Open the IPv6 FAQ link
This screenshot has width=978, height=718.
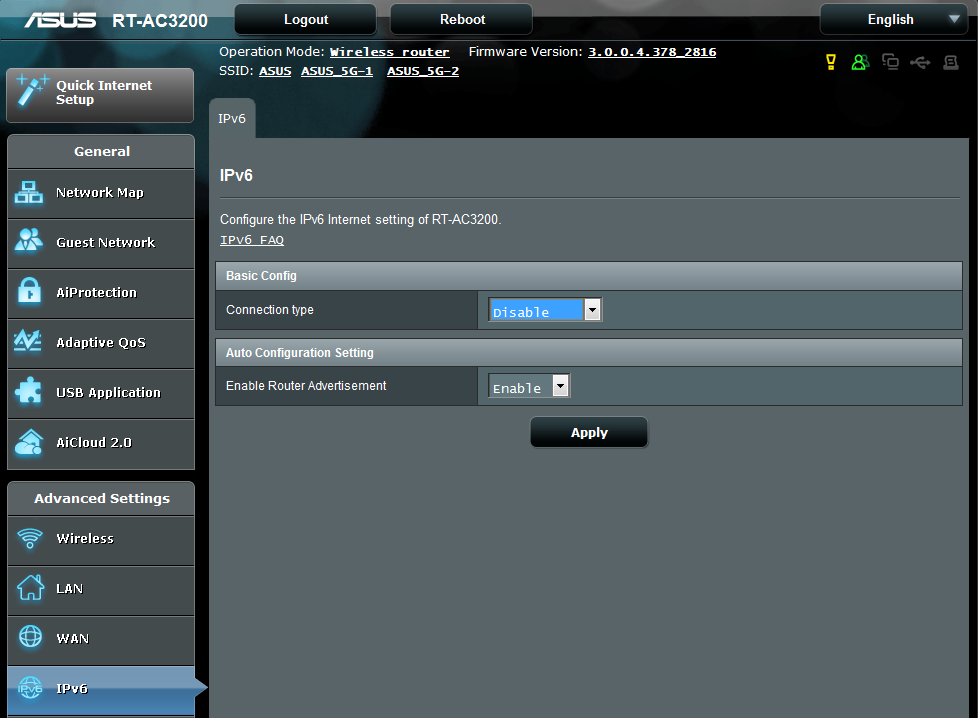click(x=252, y=240)
